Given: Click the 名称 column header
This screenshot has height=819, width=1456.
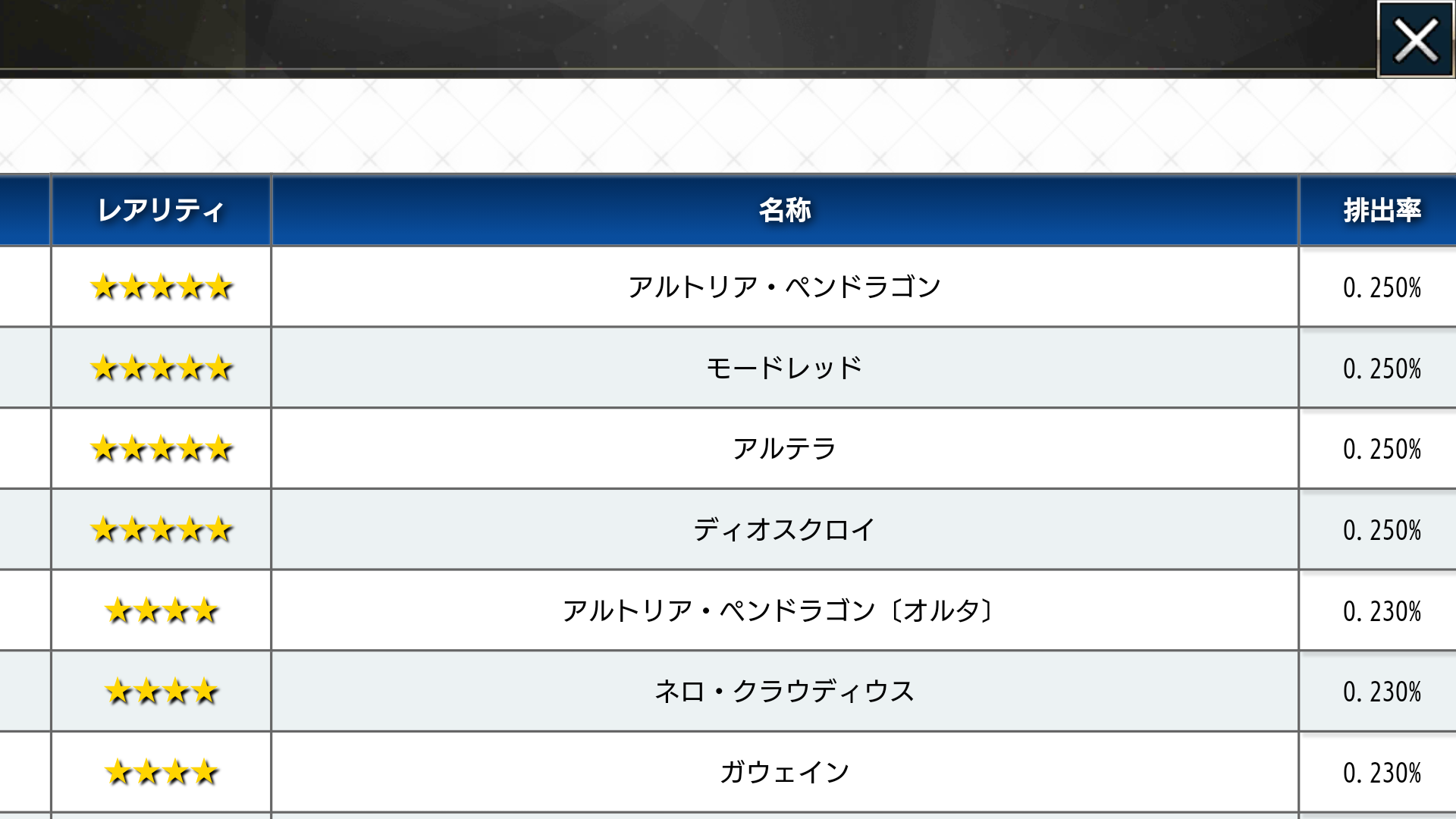Looking at the screenshot, I should [x=785, y=210].
